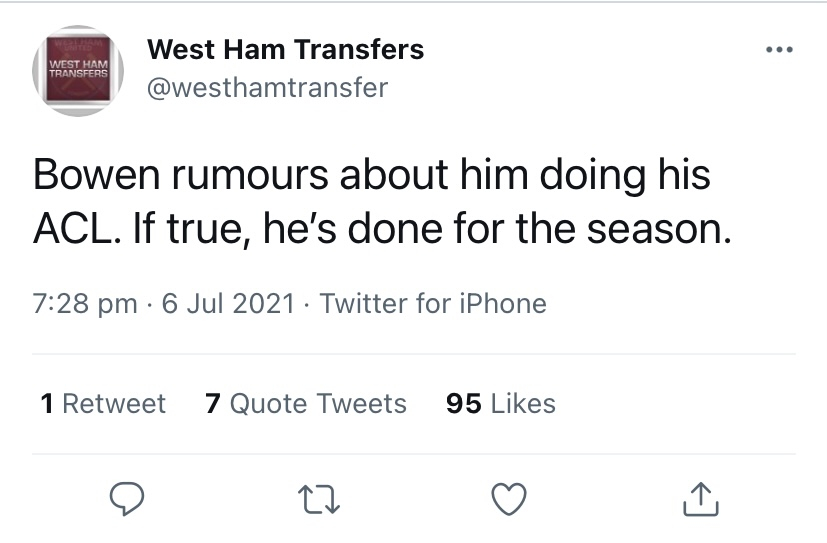Open the three-dot more options menu
The width and height of the screenshot is (827, 543).
coord(777,50)
